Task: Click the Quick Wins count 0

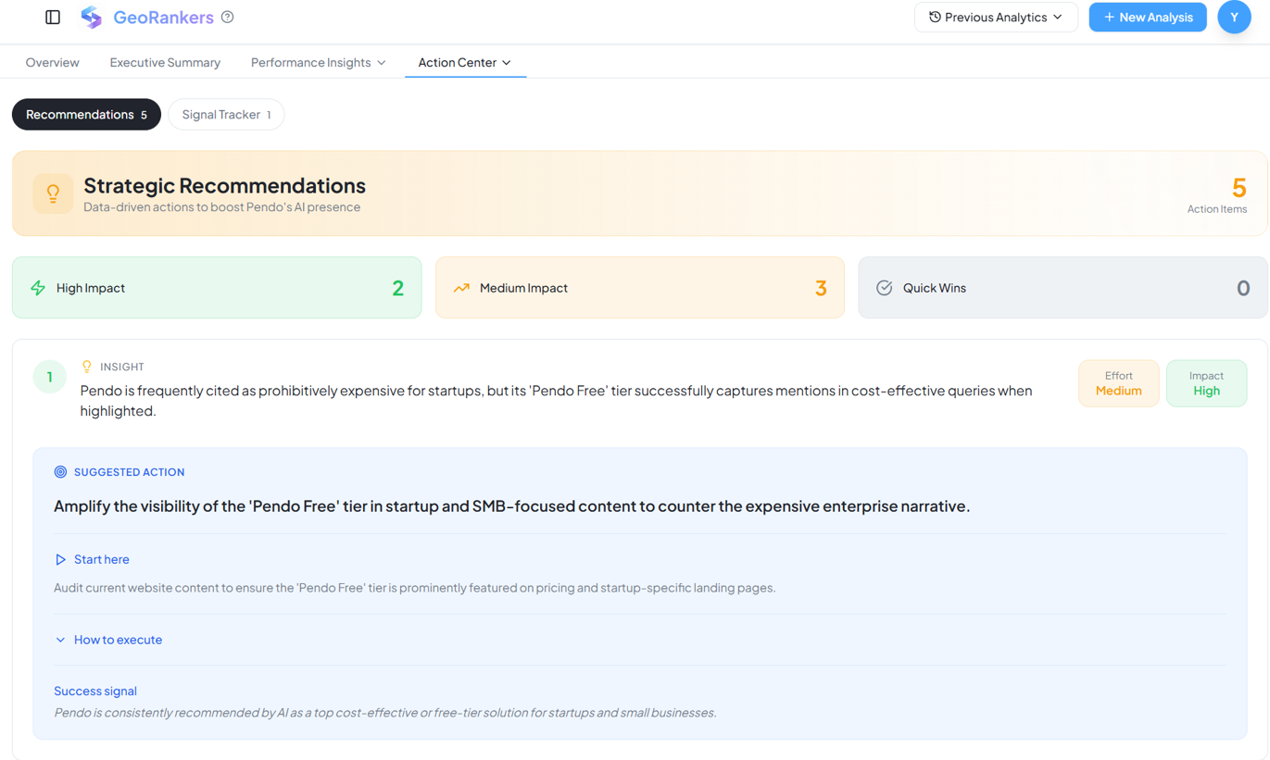Action: [1243, 288]
